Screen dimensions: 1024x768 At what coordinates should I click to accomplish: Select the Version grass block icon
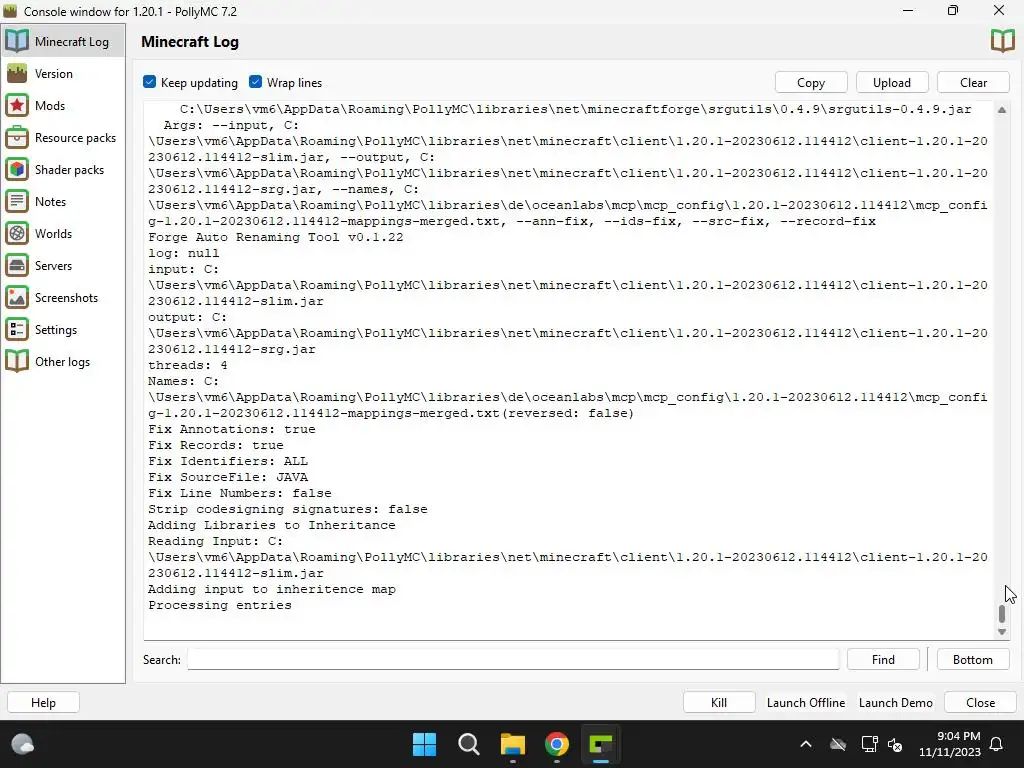[x=17, y=73]
